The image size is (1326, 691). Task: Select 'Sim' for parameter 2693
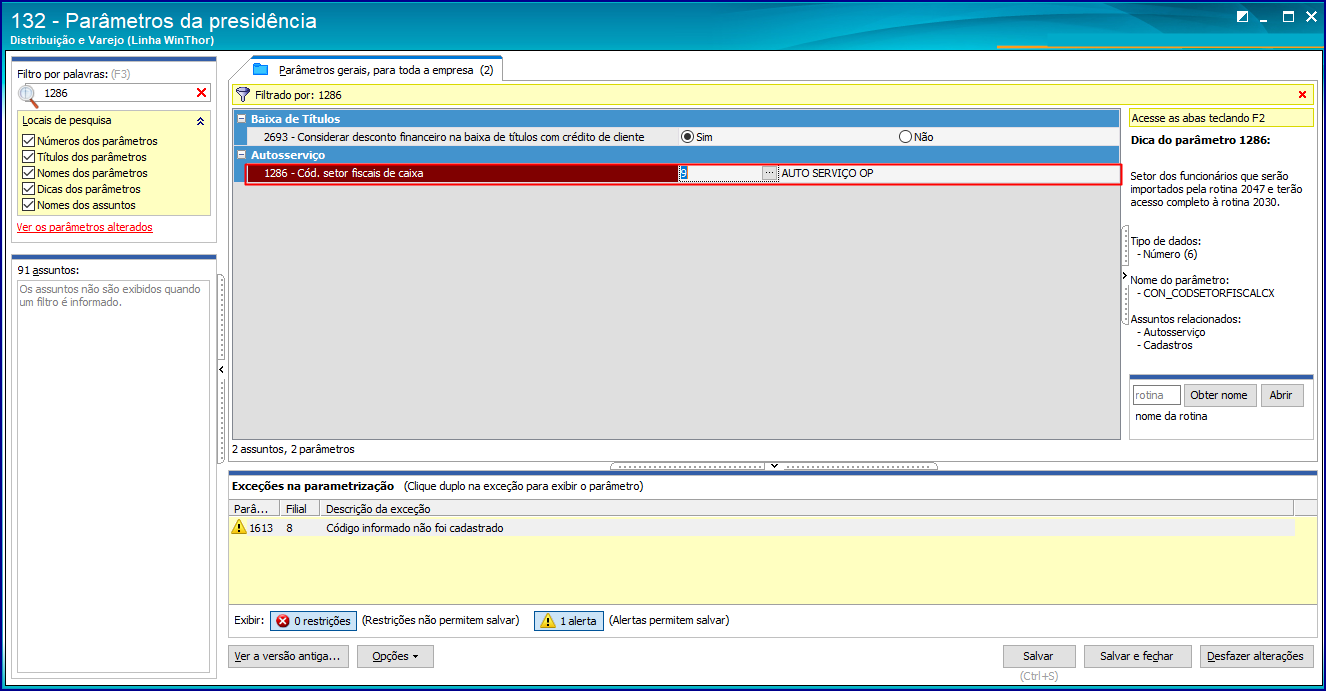pos(687,137)
